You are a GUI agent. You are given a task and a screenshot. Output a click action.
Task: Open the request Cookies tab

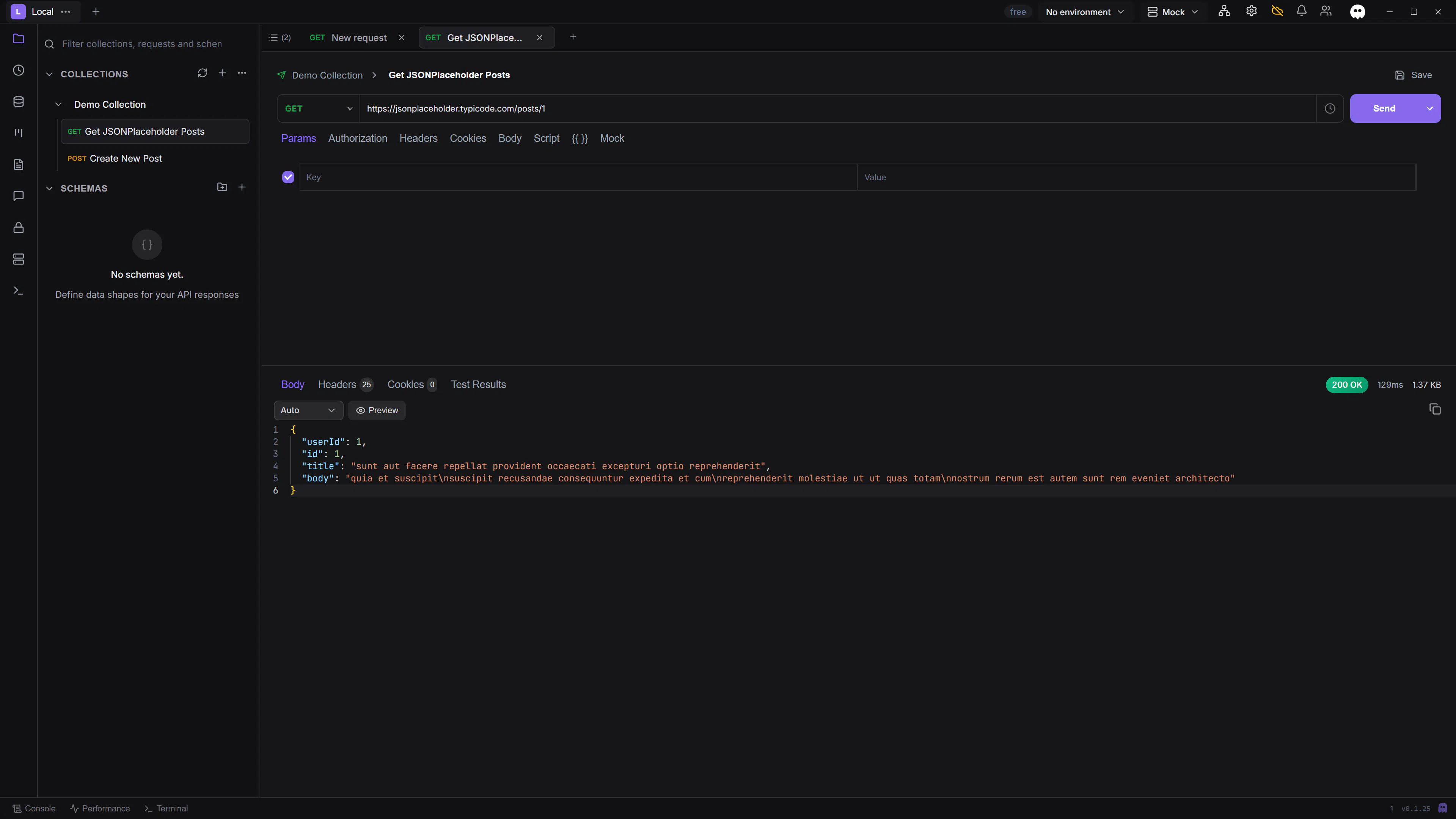point(468,138)
